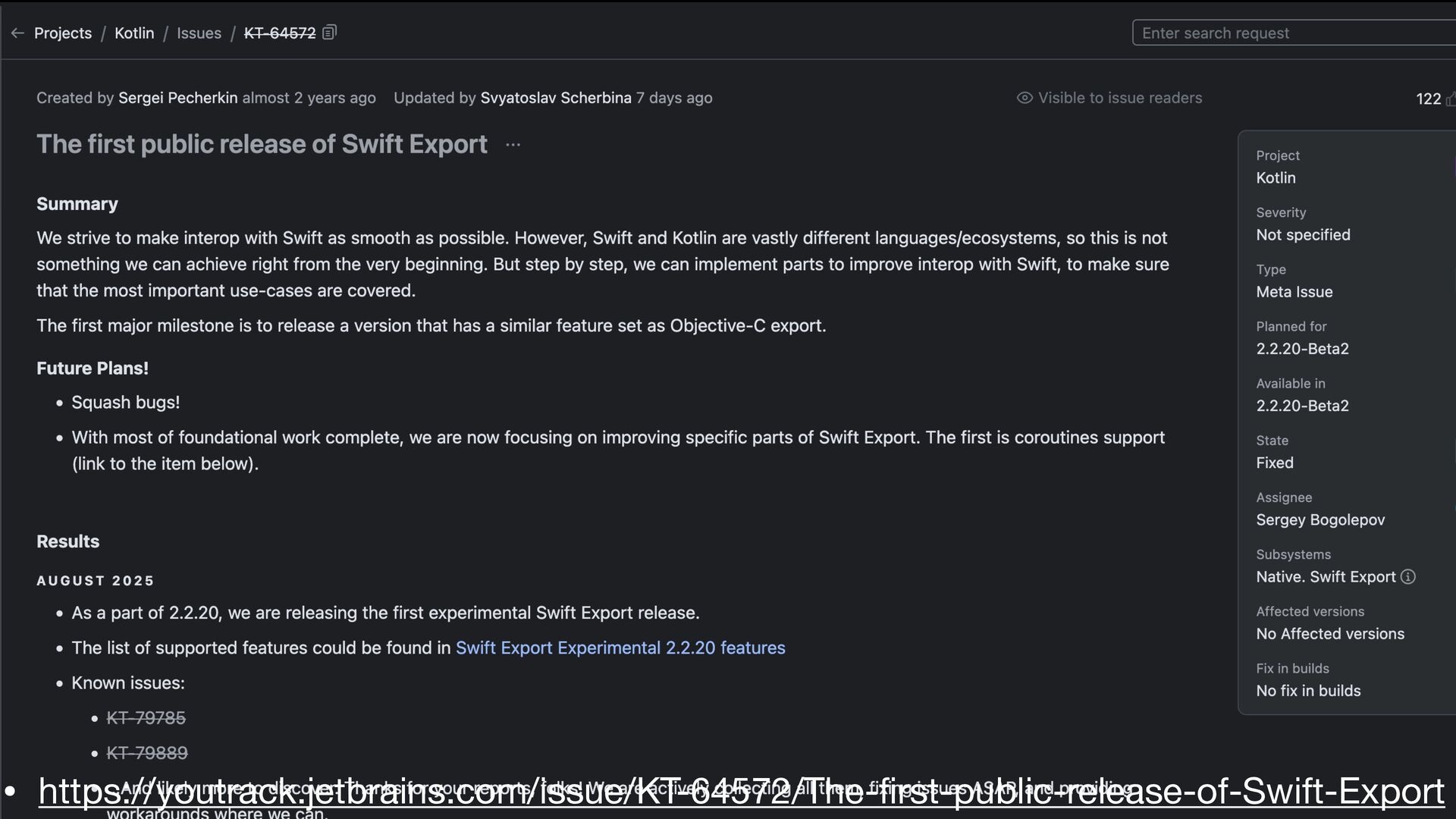Open the Affected versions field
The height and width of the screenshot is (819, 1456).
[x=1330, y=633]
